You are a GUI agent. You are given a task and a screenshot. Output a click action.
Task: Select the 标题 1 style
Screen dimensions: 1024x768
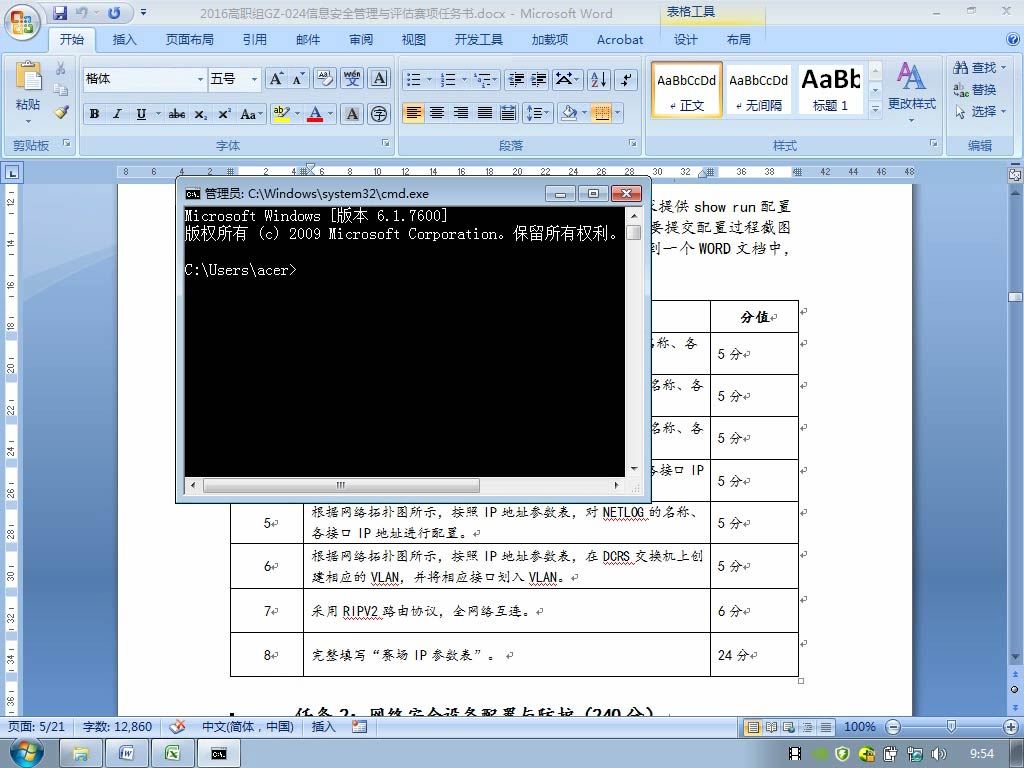[830, 89]
